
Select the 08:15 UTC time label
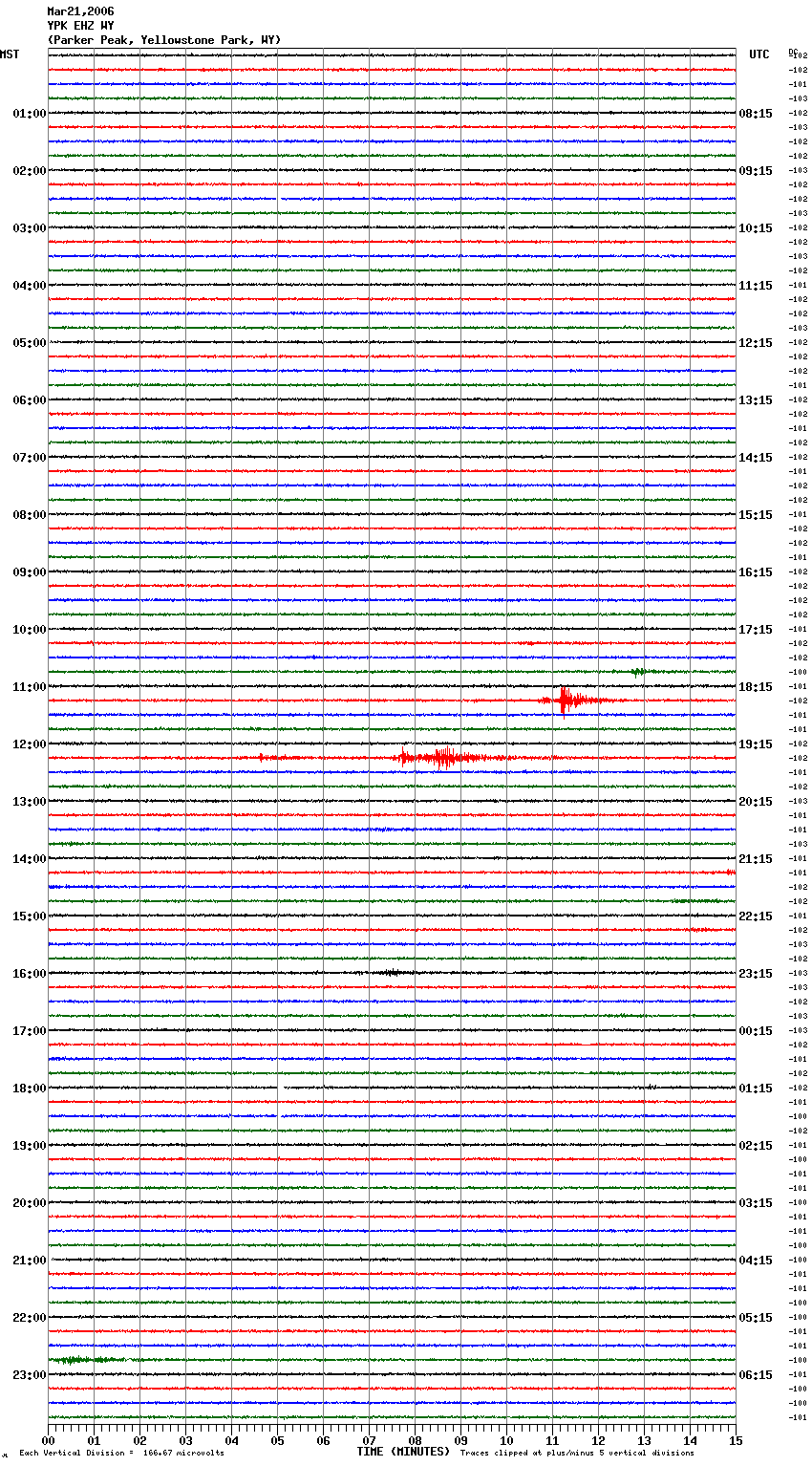coord(756,114)
